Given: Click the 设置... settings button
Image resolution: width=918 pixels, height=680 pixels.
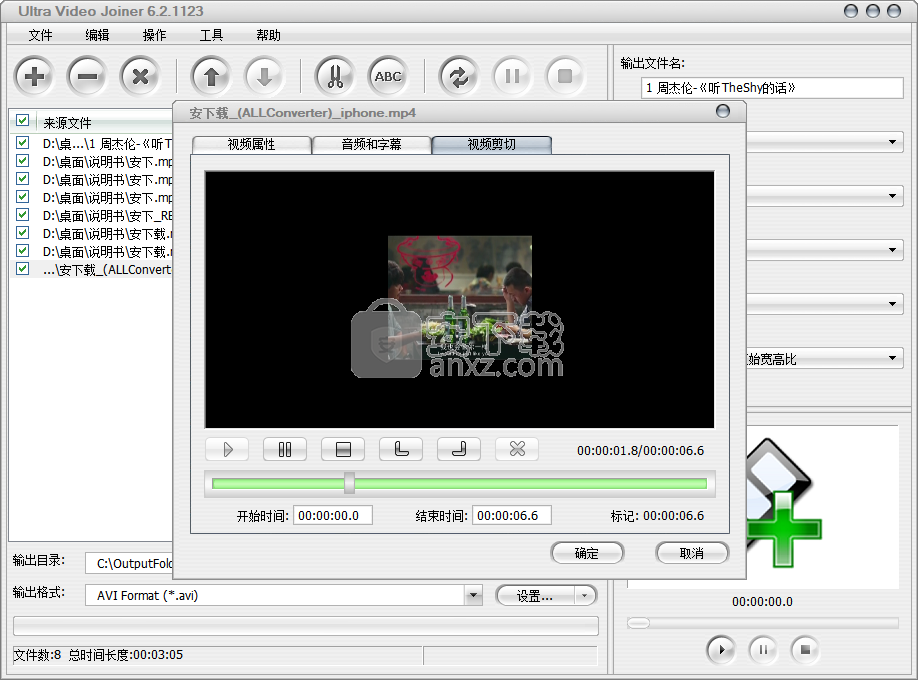Looking at the screenshot, I should pyautogui.click(x=535, y=596).
